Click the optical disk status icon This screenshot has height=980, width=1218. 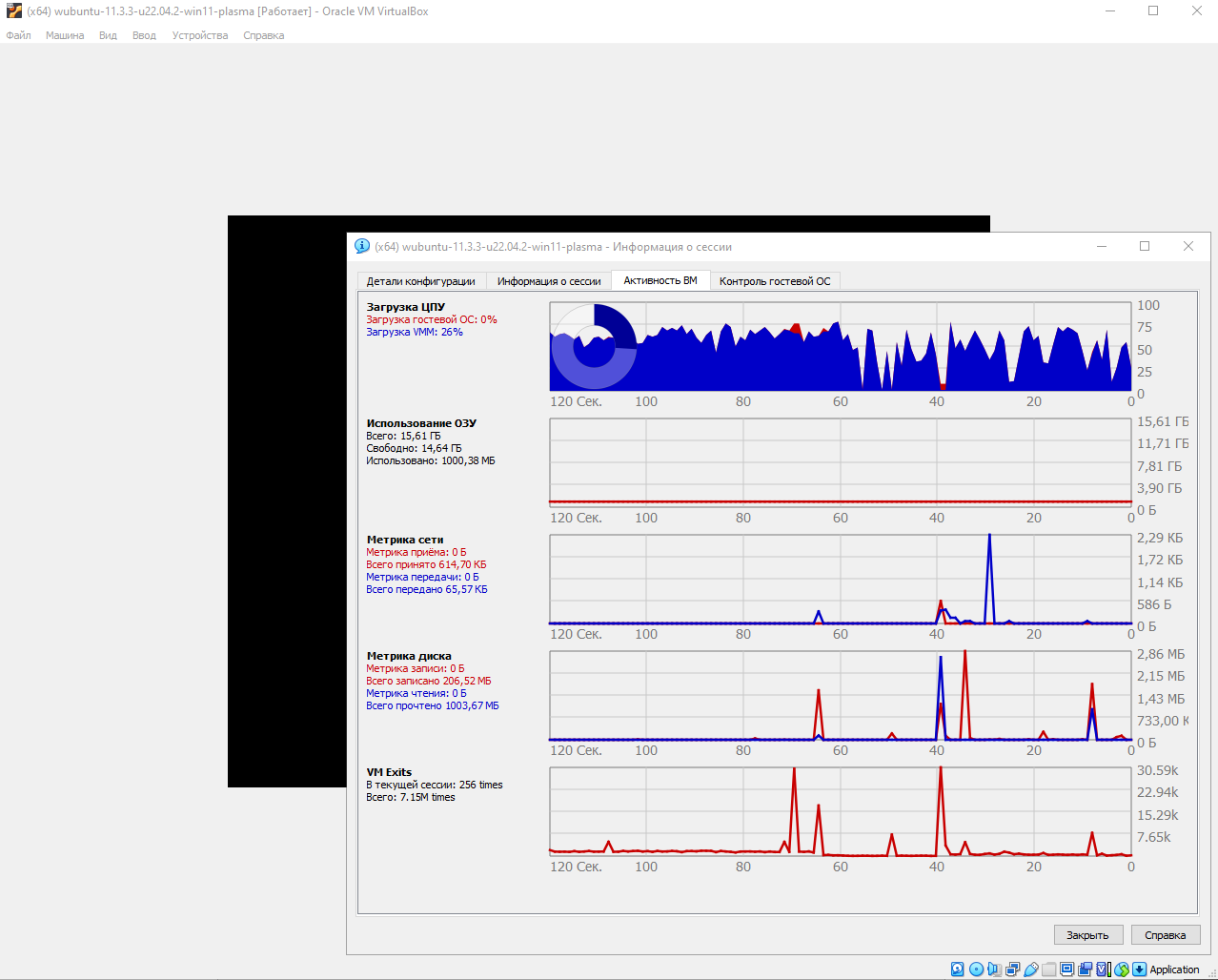click(x=976, y=970)
